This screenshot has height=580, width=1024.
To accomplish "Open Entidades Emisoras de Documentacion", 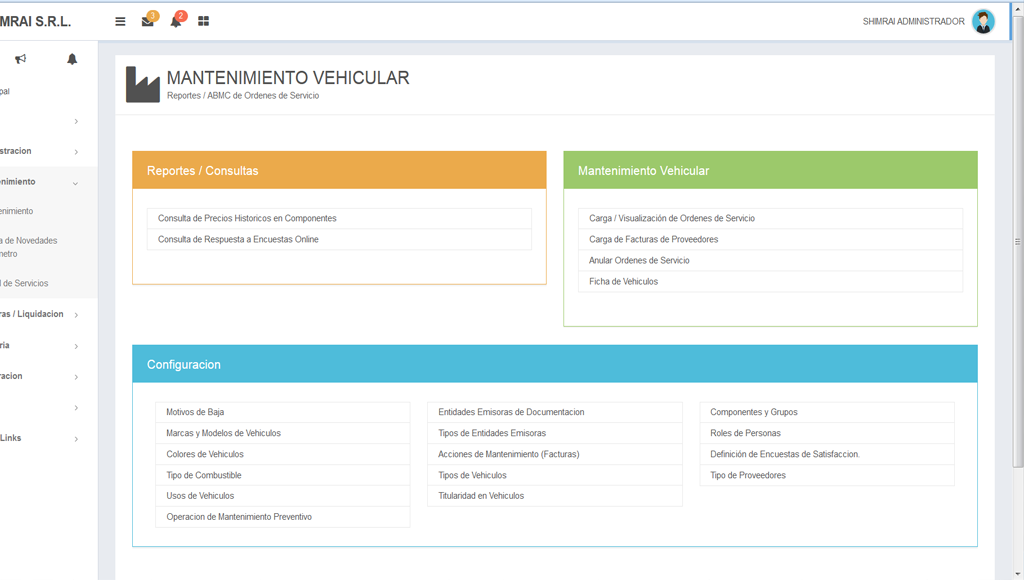I will click(x=554, y=412).
